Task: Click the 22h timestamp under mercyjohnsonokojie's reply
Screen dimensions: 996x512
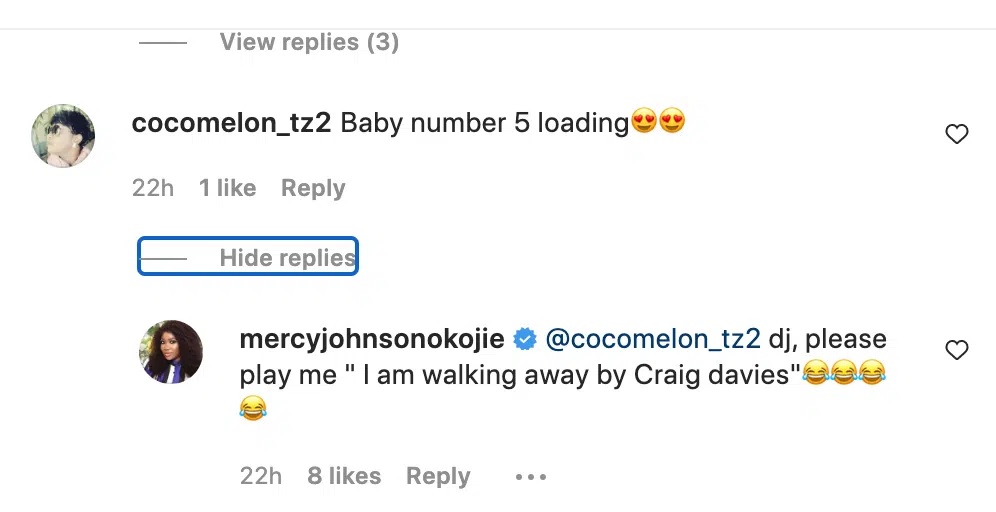Action: [x=261, y=476]
